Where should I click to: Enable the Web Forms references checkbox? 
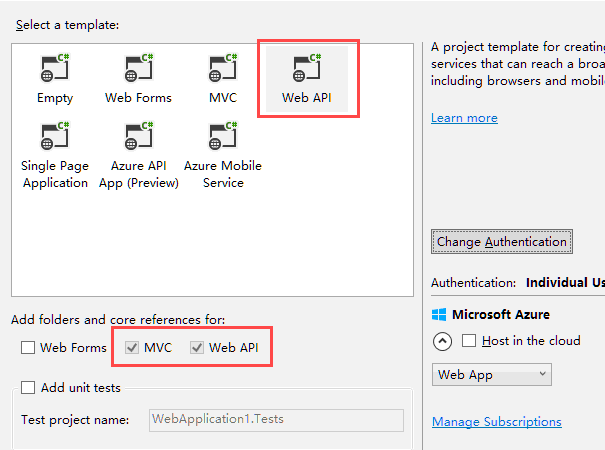click(28, 347)
